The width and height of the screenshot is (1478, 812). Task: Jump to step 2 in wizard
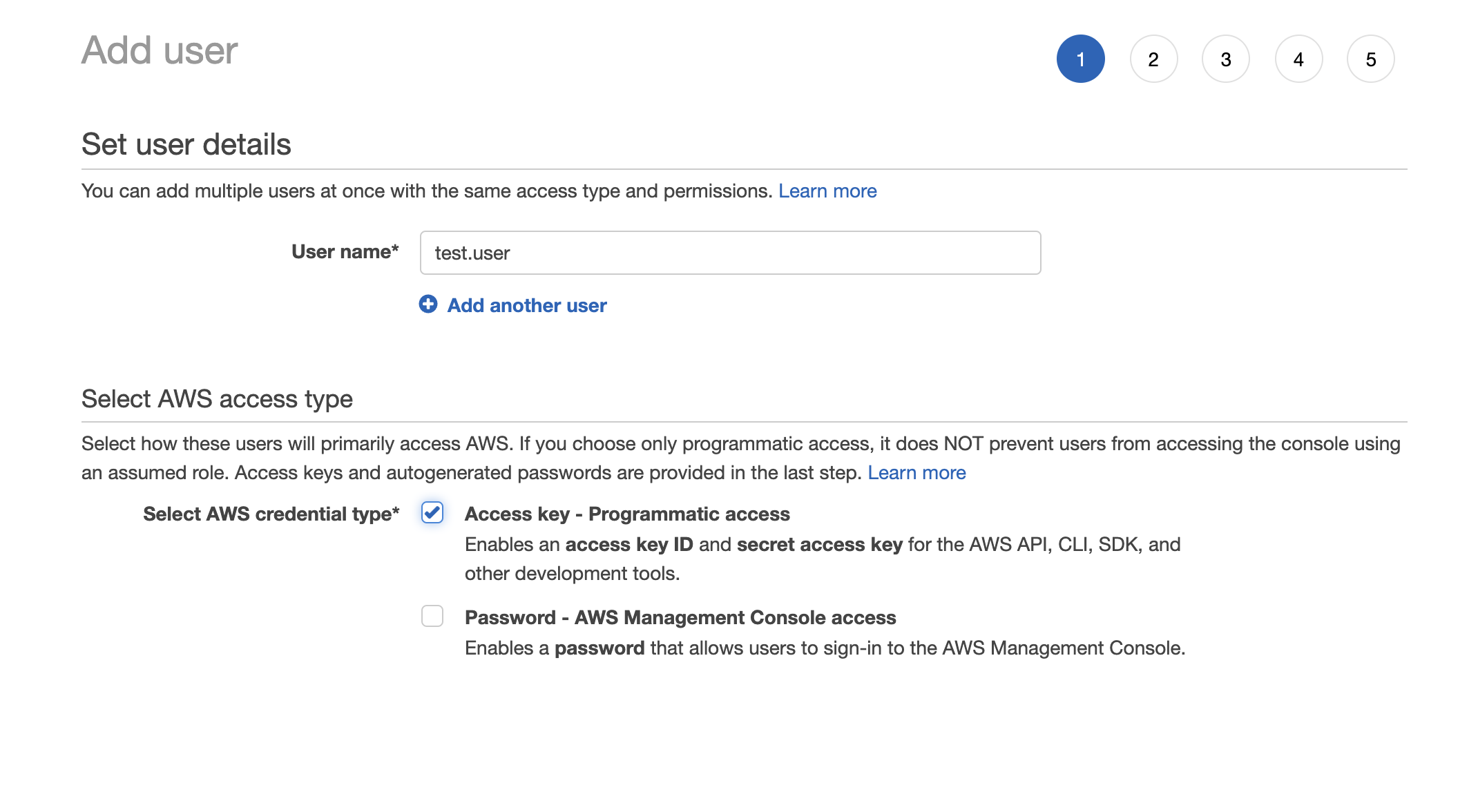tap(1153, 59)
